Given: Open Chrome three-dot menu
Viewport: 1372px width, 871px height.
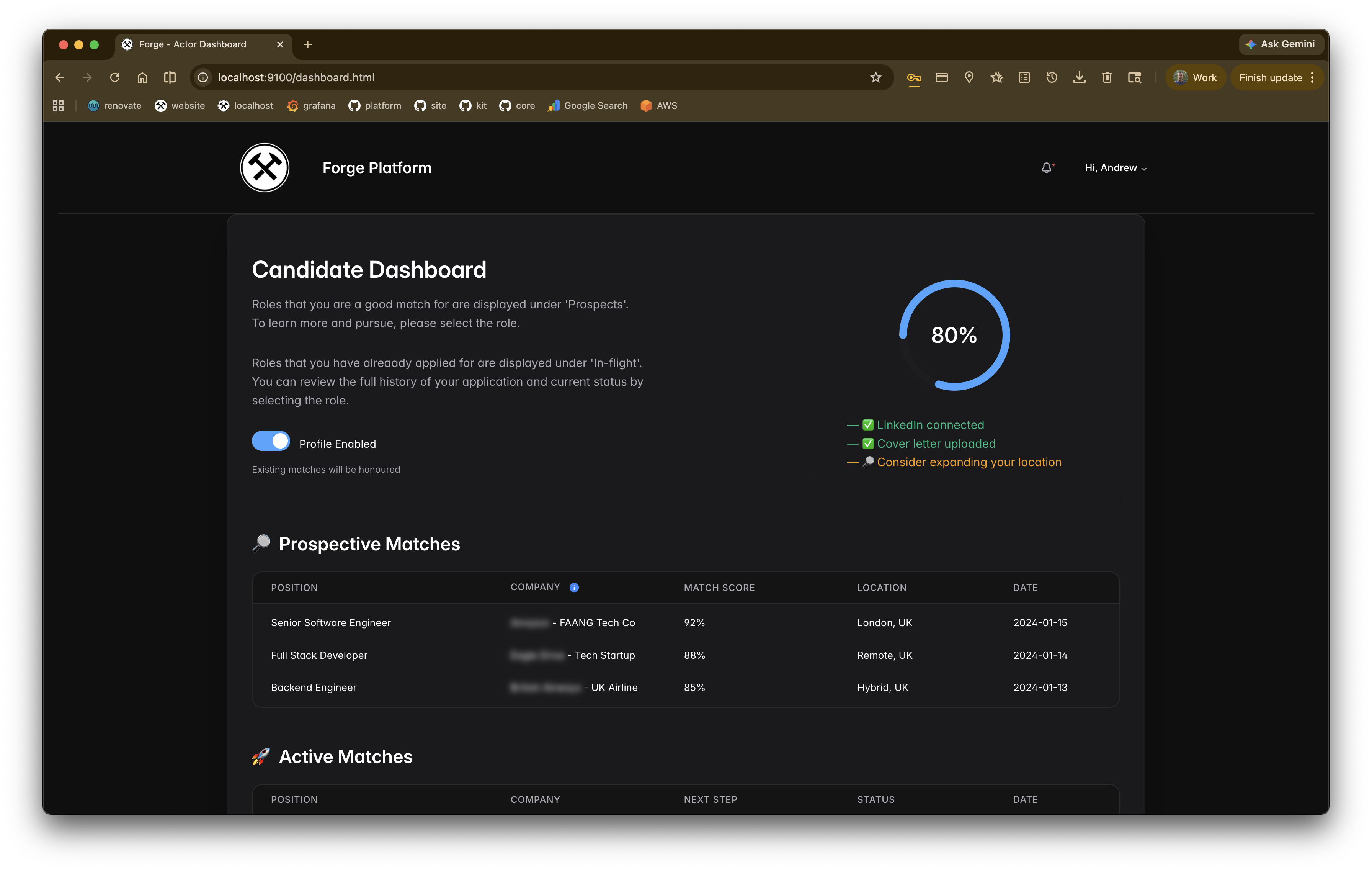Looking at the screenshot, I should pos(1312,77).
